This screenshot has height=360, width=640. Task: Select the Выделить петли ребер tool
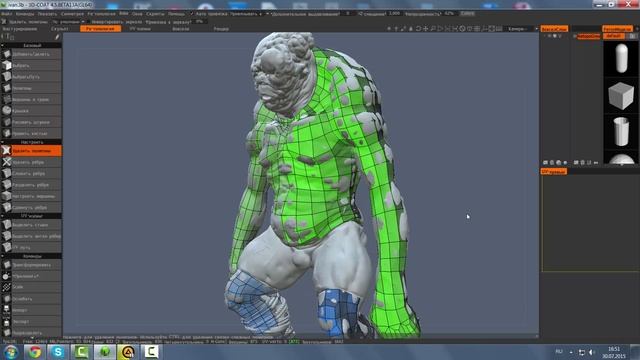click(x=31, y=236)
